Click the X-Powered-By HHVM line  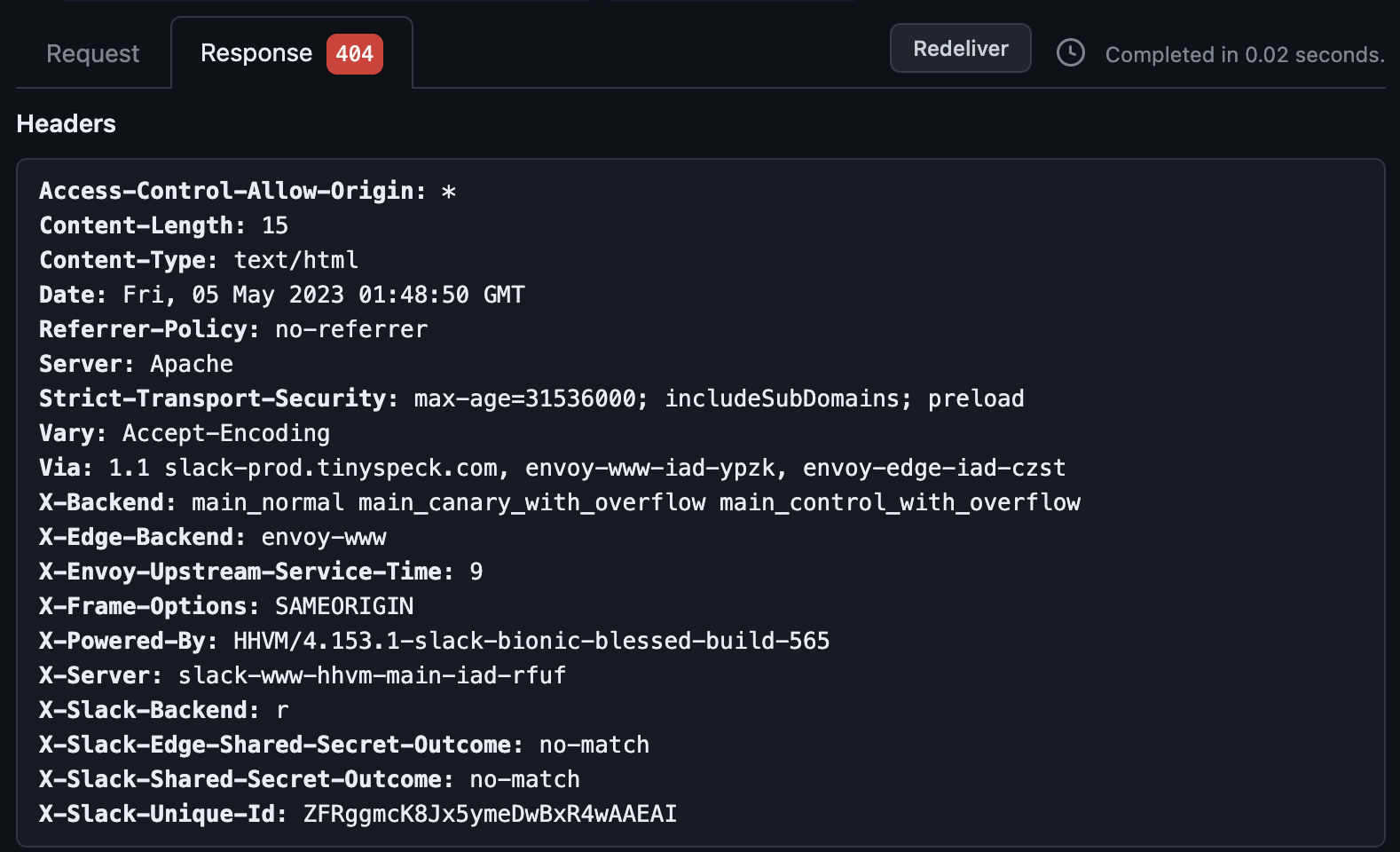[435, 641]
